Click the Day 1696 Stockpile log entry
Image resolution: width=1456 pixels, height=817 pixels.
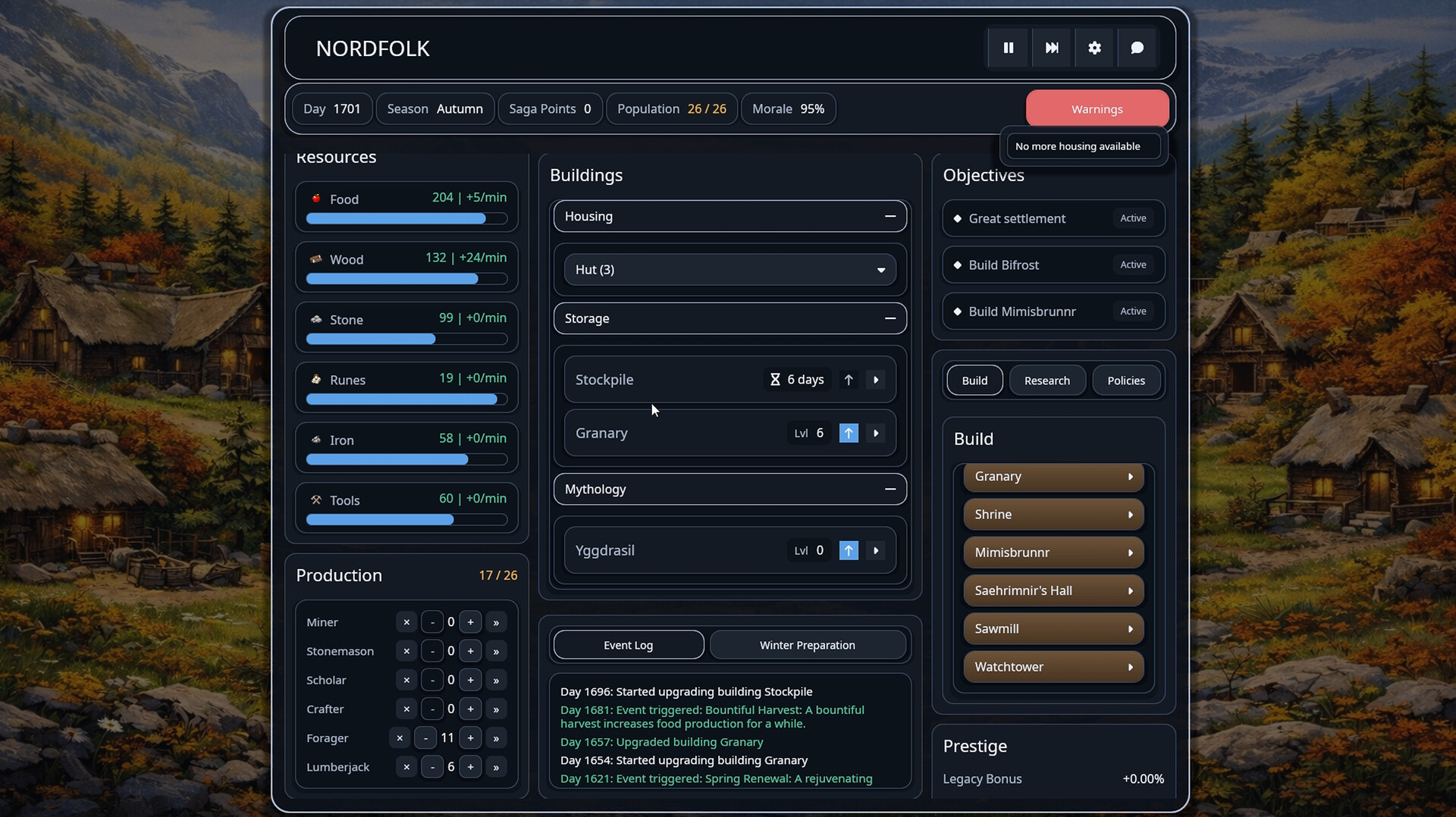pos(686,691)
